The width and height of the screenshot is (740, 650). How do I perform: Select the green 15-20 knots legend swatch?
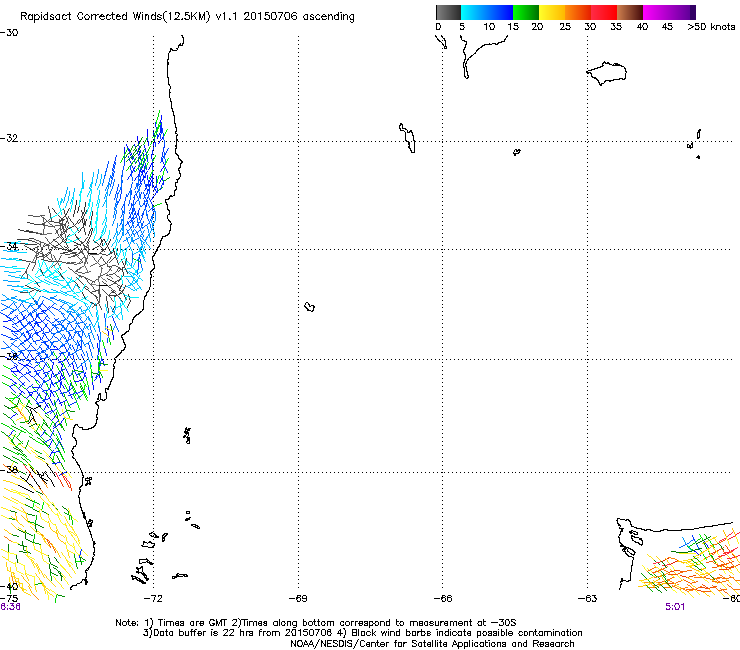pos(526,12)
